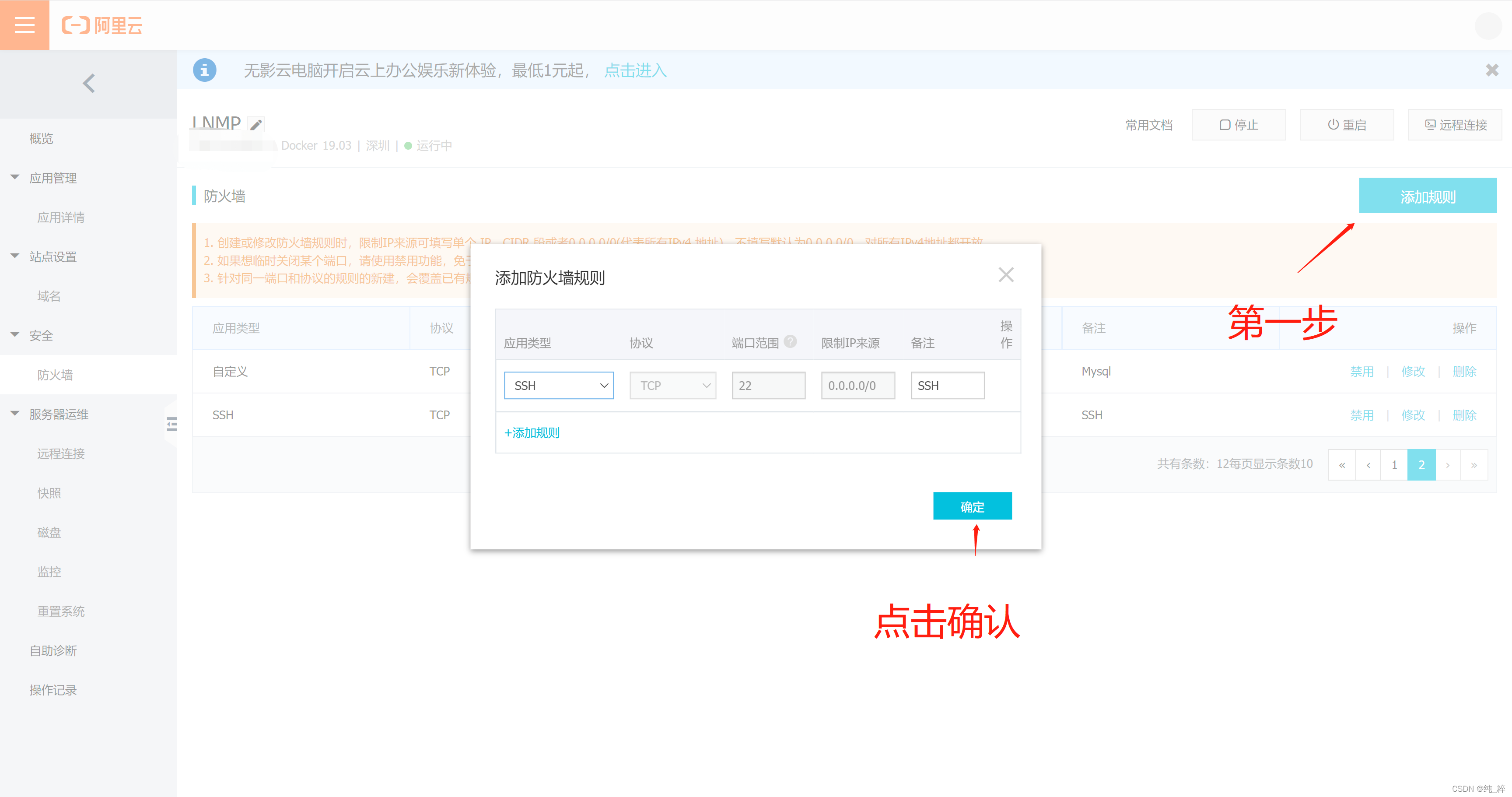Select page 1 in pagination
The width and height of the screenshot is (1512, 797).
[1395, 464]
